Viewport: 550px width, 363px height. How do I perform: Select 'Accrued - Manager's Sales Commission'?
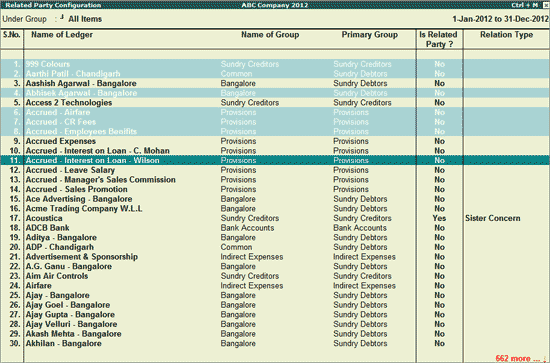pyautogui.click(x=100, y=180)
